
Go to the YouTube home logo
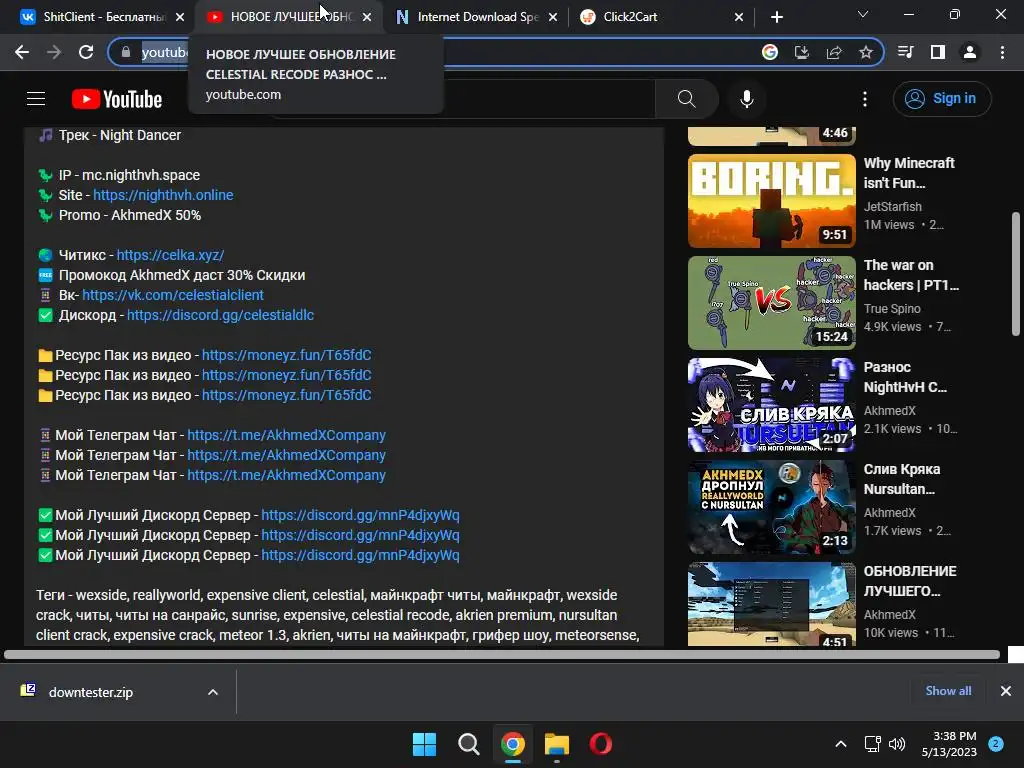coord(117,99)
